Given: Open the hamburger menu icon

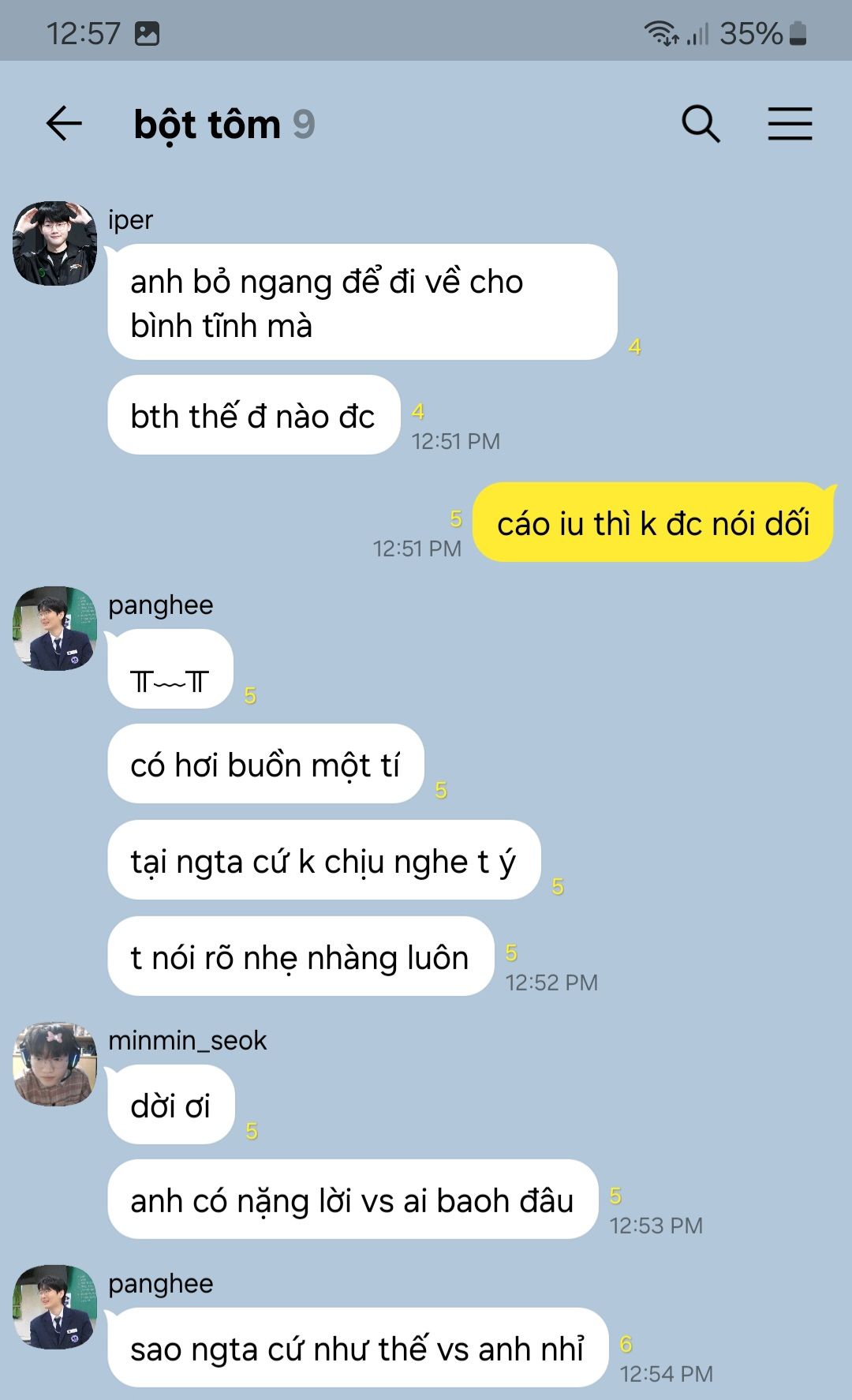Looking at the screenshot, I should coord(790,124).
